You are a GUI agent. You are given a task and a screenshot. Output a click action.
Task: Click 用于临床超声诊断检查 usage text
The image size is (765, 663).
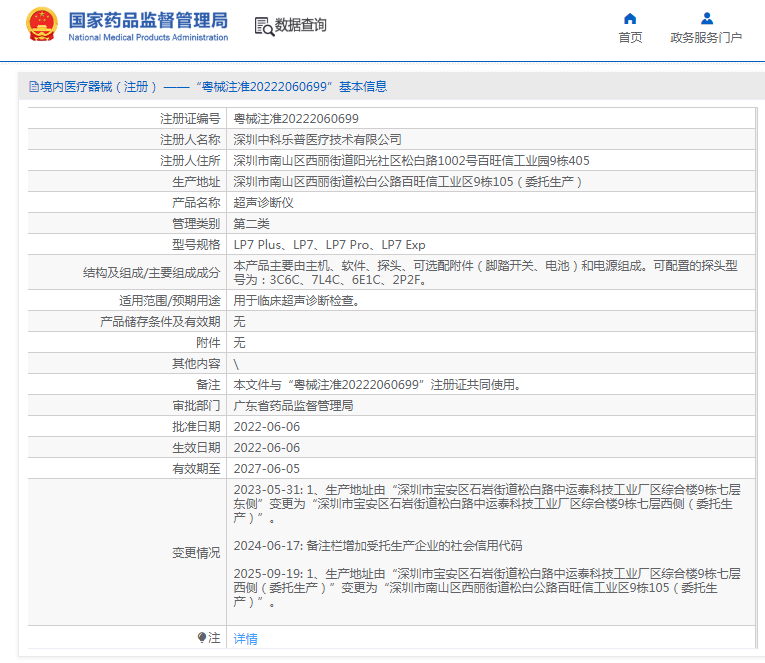click(x=297, y=301)
